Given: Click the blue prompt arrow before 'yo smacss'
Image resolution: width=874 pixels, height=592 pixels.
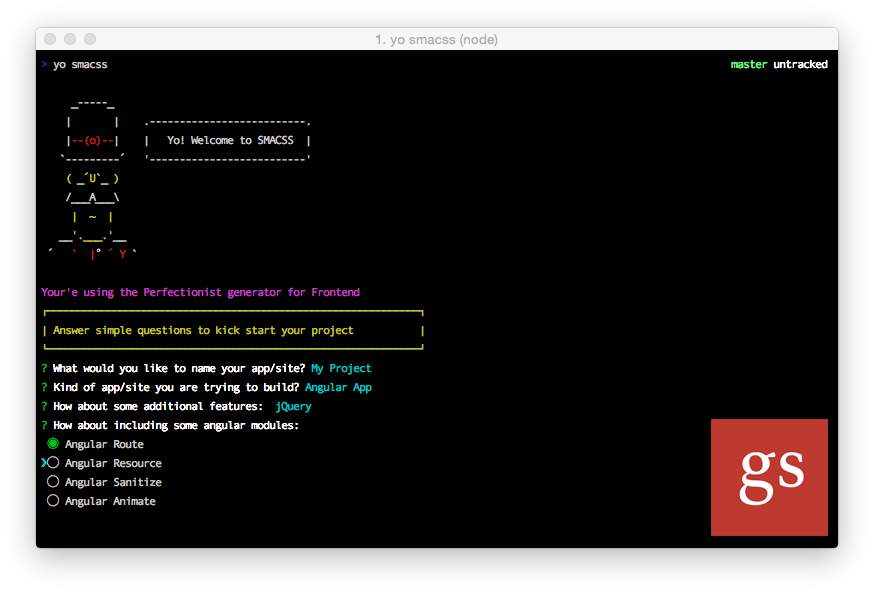Looking at the screenshot, I should (x=44, y=64).
